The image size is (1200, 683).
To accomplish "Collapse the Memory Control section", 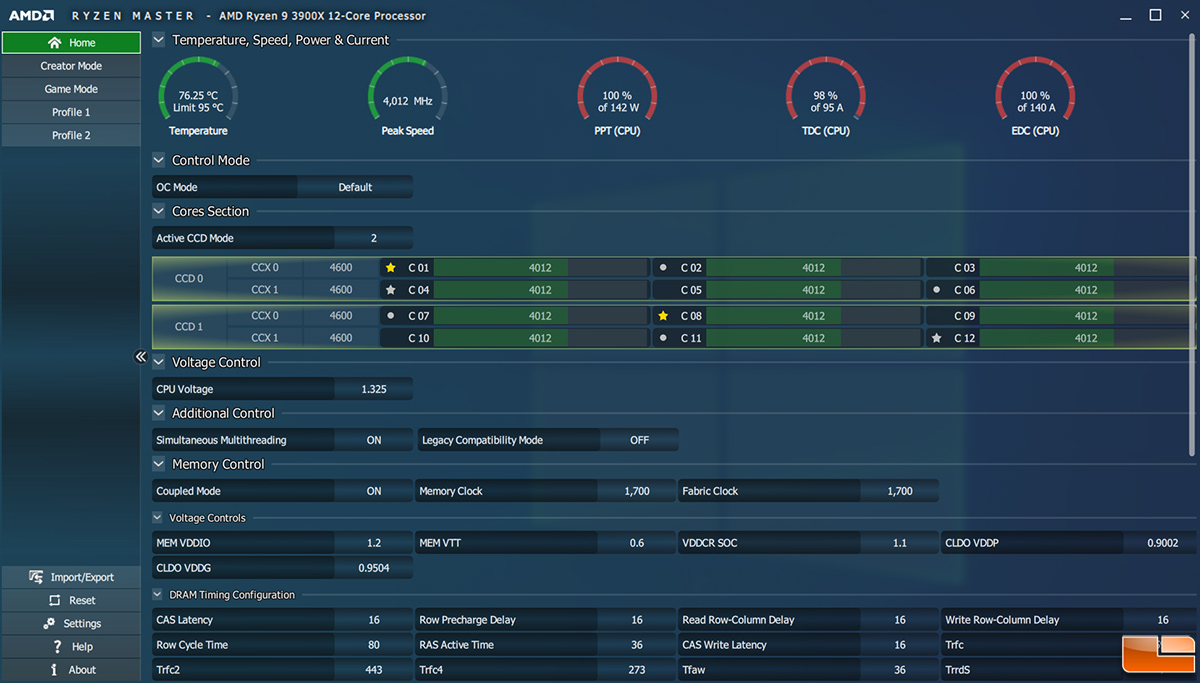I will pos(158,464).
